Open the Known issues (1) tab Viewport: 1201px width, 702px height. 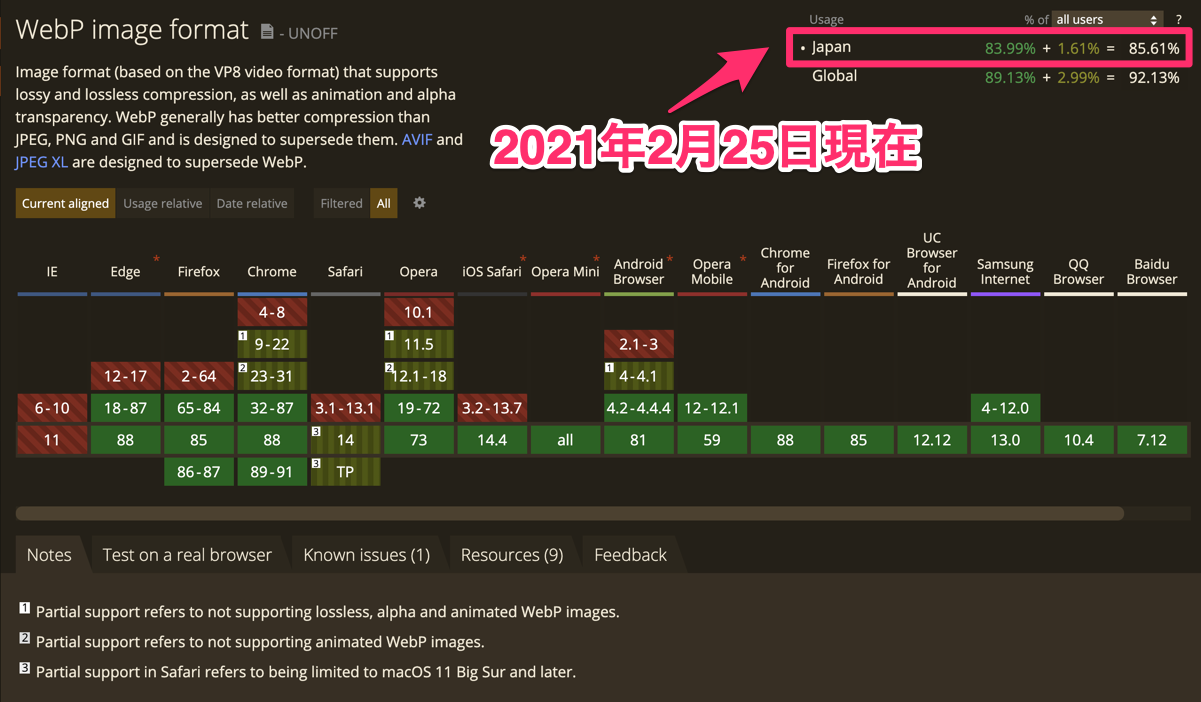pos(366,555)
